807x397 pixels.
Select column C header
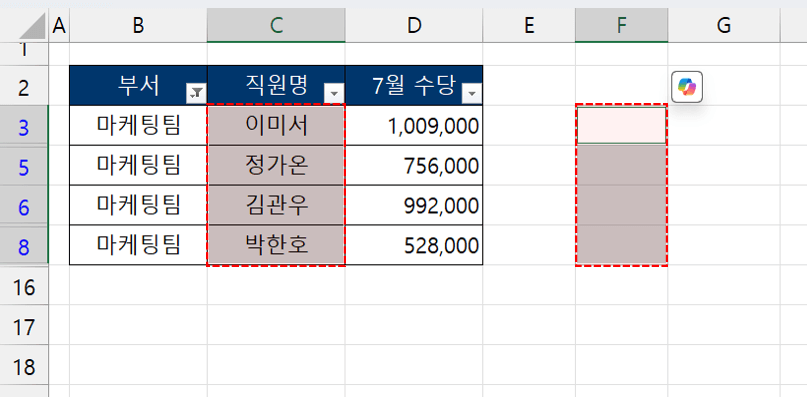[276, 26]
